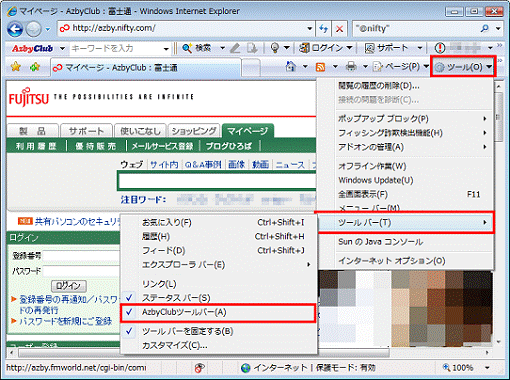Open the Favorites Center star icon

[16, 67]
